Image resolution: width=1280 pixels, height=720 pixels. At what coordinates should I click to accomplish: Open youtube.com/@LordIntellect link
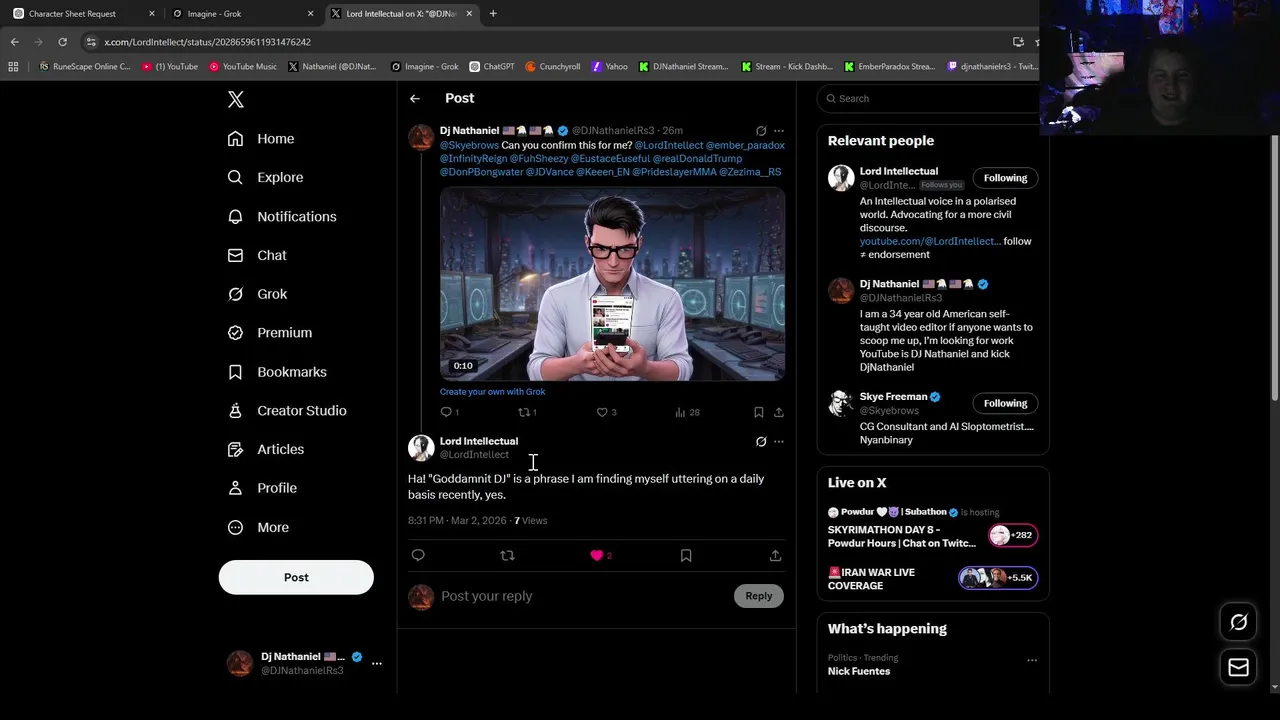pyautogui.click(x=929, y=241)
